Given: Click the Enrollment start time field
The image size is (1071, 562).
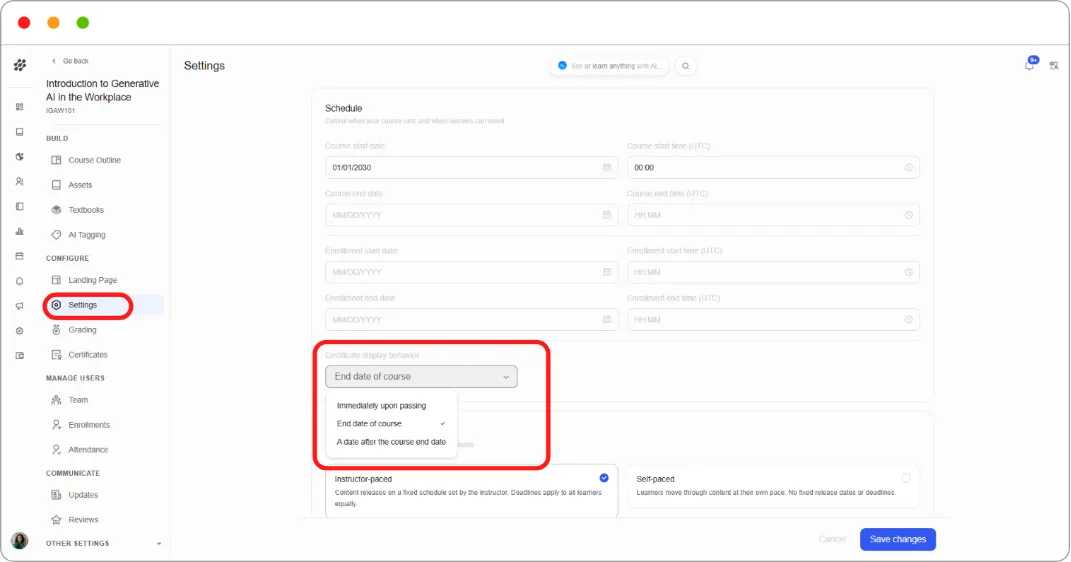Looking at the screenshot, I should 773,272.
